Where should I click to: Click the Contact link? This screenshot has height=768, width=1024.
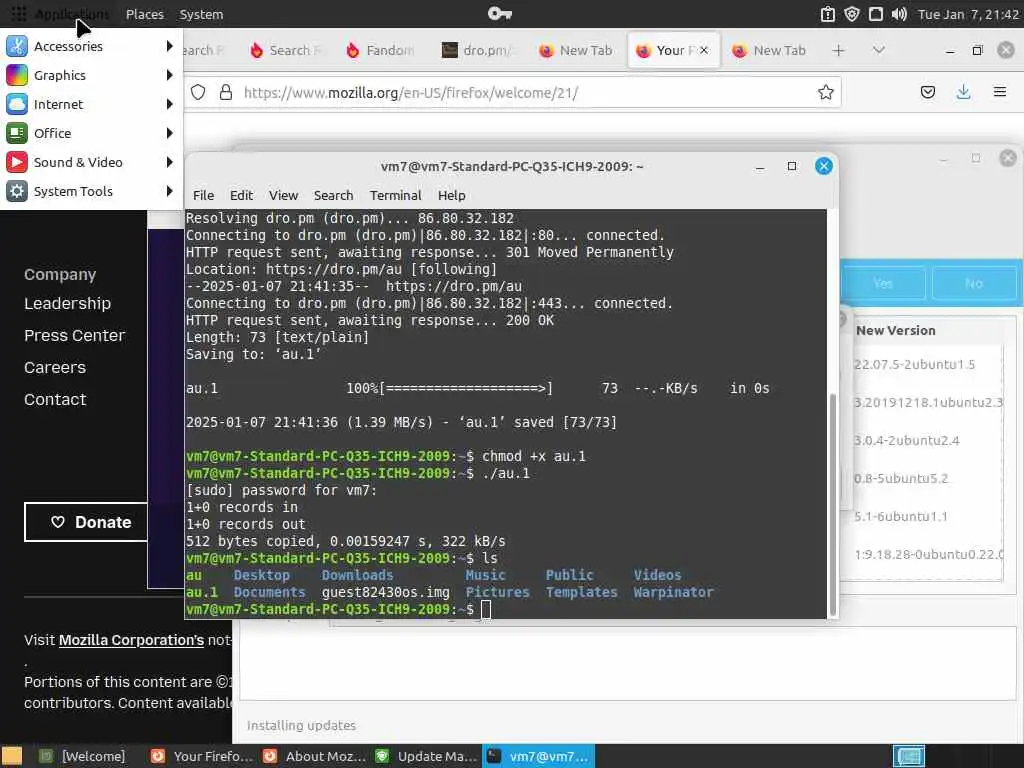coord(55,400)
